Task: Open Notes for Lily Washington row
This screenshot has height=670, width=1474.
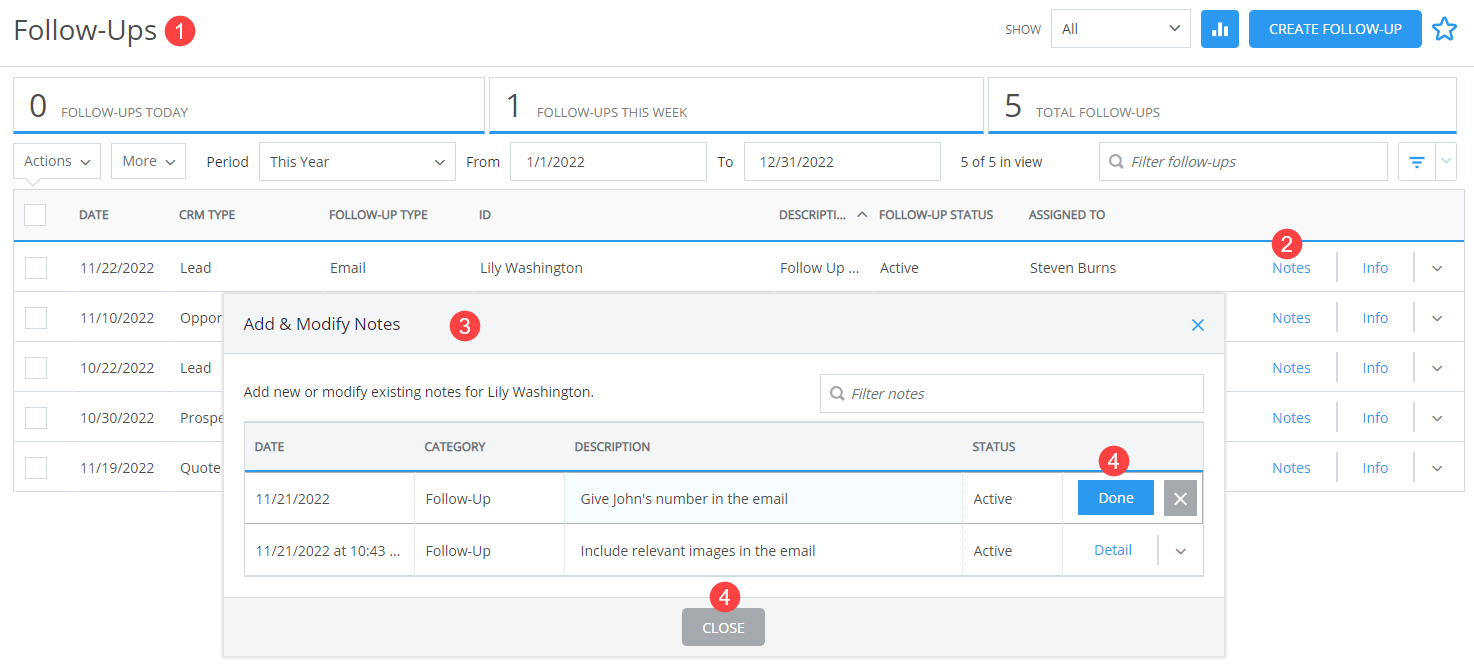Action: (1291, 268)
